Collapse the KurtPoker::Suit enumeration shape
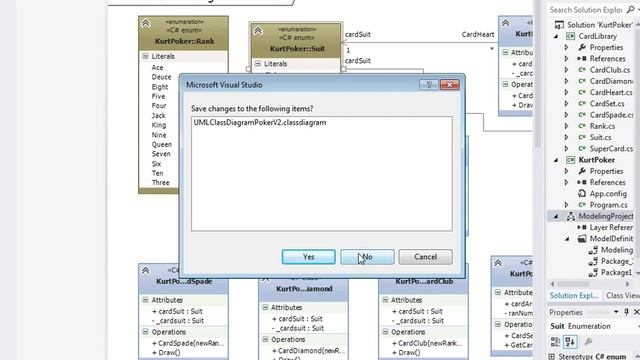This screenshot has width=640, height=360. point(258,31)
